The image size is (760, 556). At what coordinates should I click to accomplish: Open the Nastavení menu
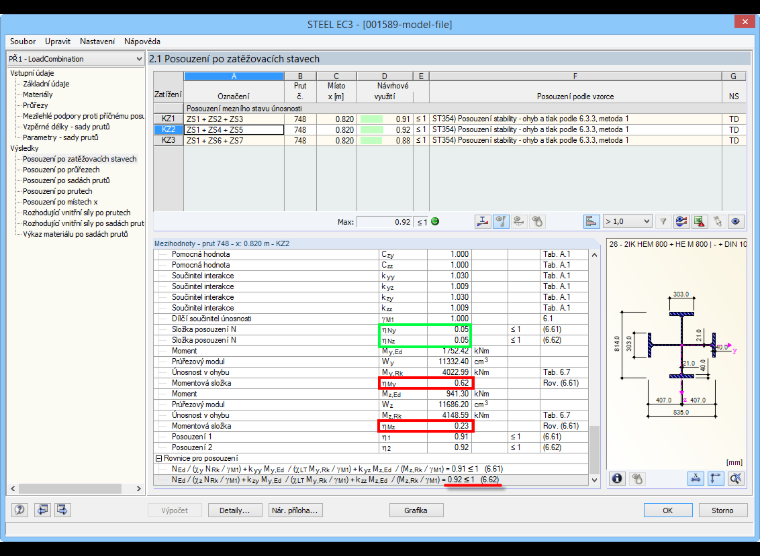[97, 41]
